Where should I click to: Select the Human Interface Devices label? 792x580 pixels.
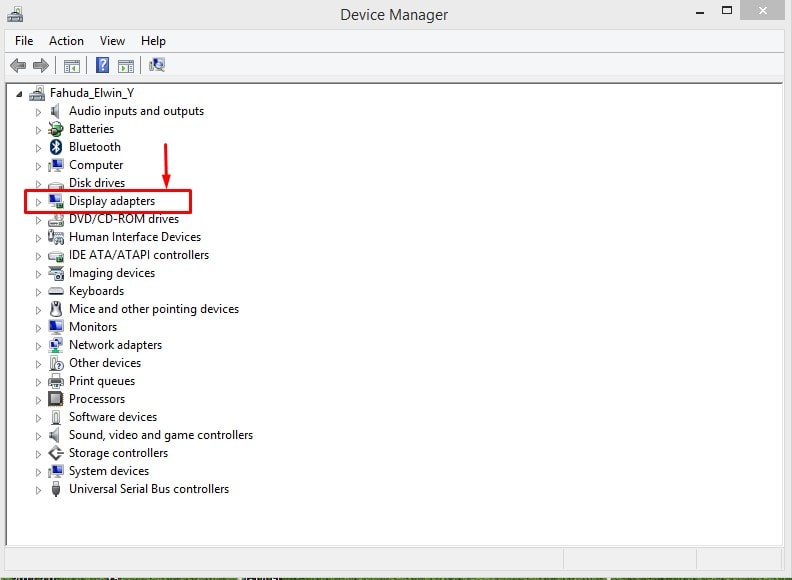(135, 237)
